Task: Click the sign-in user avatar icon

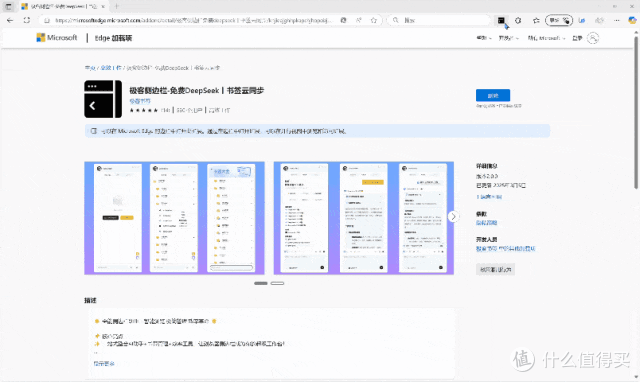Action: pyautogui.click(x=593, y=38)
